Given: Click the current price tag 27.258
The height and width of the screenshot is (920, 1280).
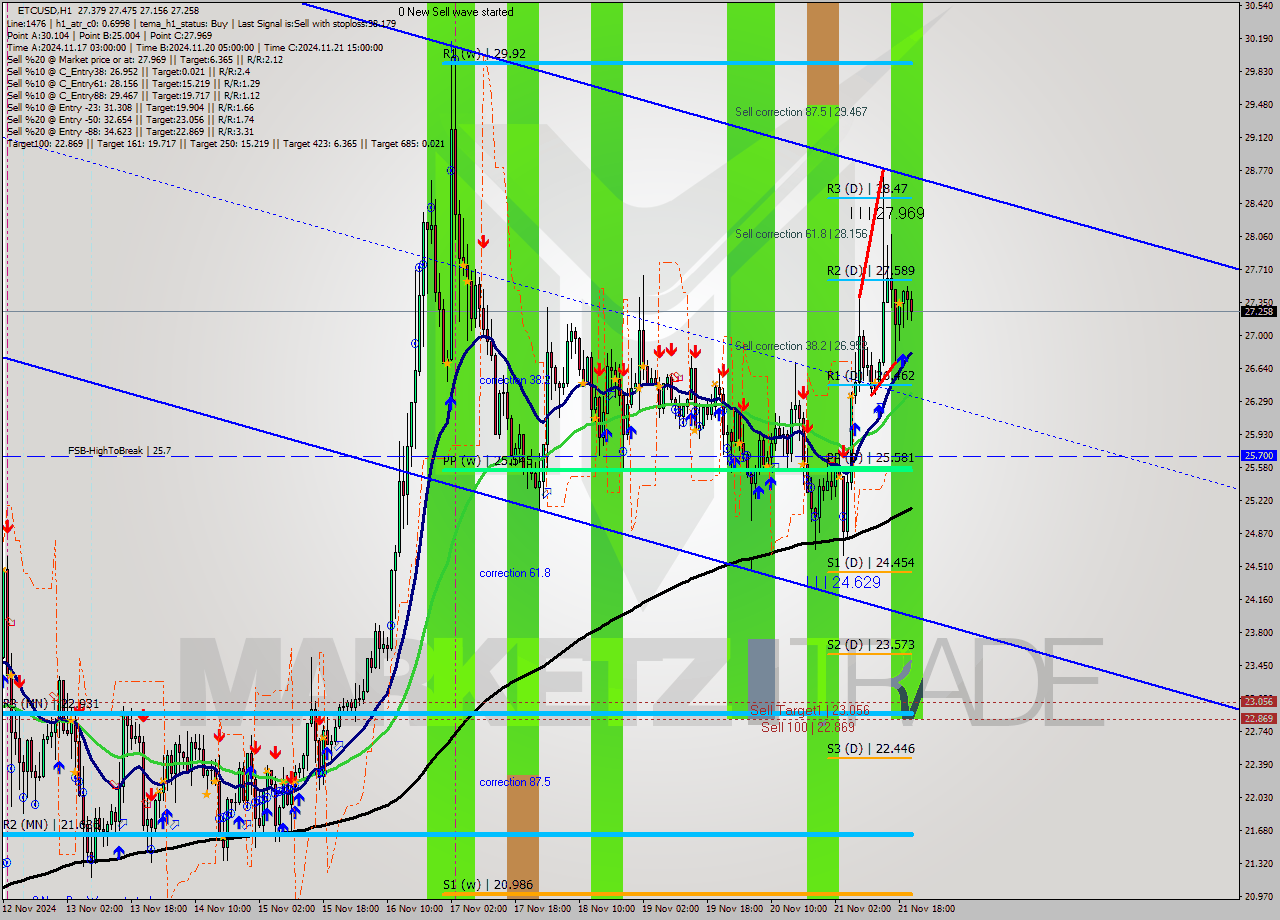Looking at the screenshot, I should tap(1258, 311).
